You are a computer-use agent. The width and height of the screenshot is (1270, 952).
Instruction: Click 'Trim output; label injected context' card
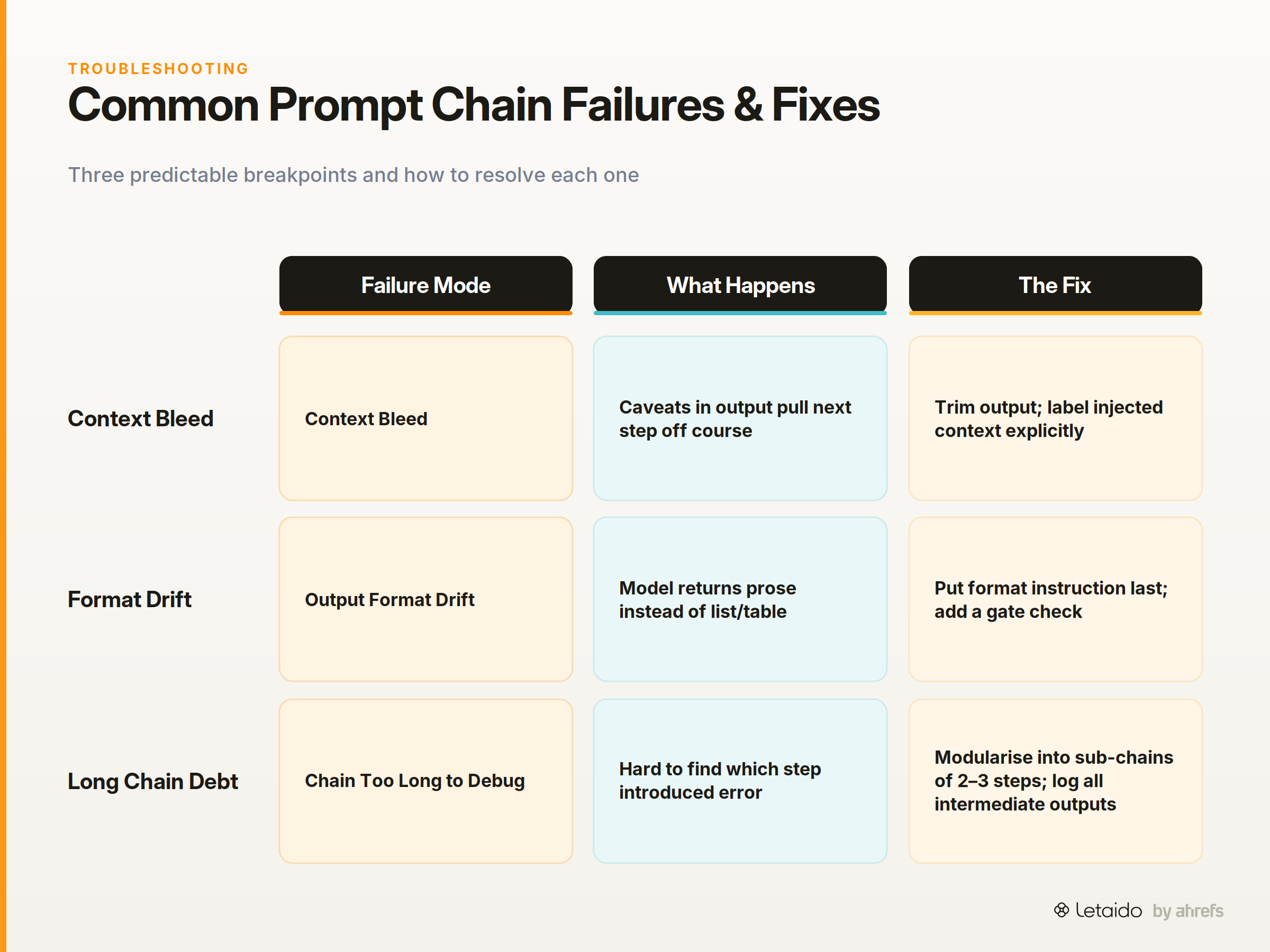(x=1055, y=418)
